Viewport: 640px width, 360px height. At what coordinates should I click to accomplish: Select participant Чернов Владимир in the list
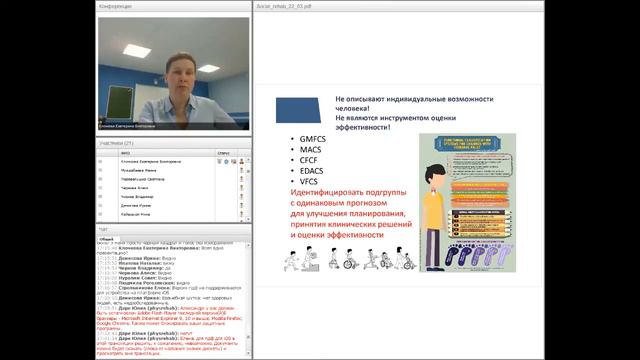click(137, 197)
